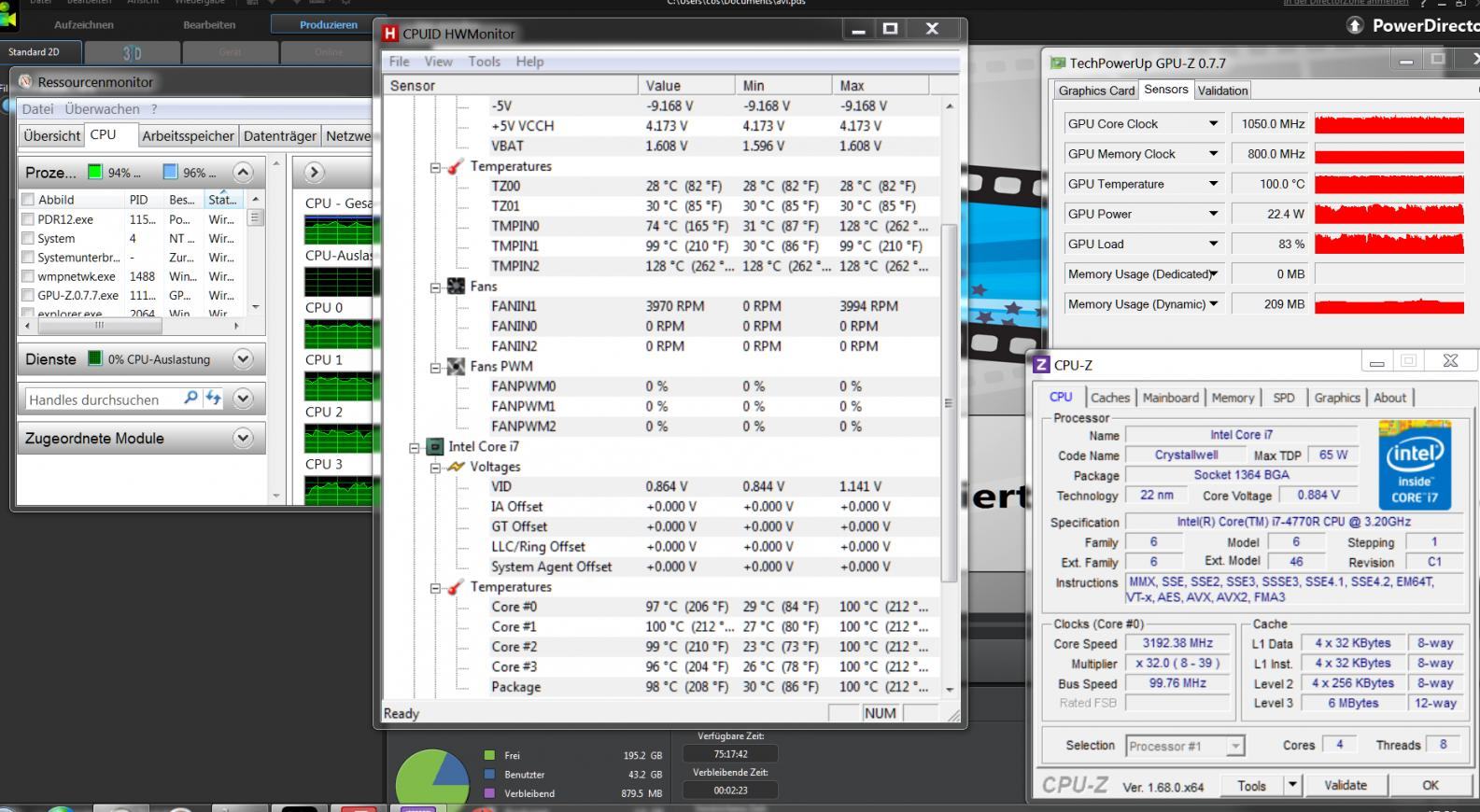
Task: Open the Tools menu in HWMonitor
Action: coord(484,62)
